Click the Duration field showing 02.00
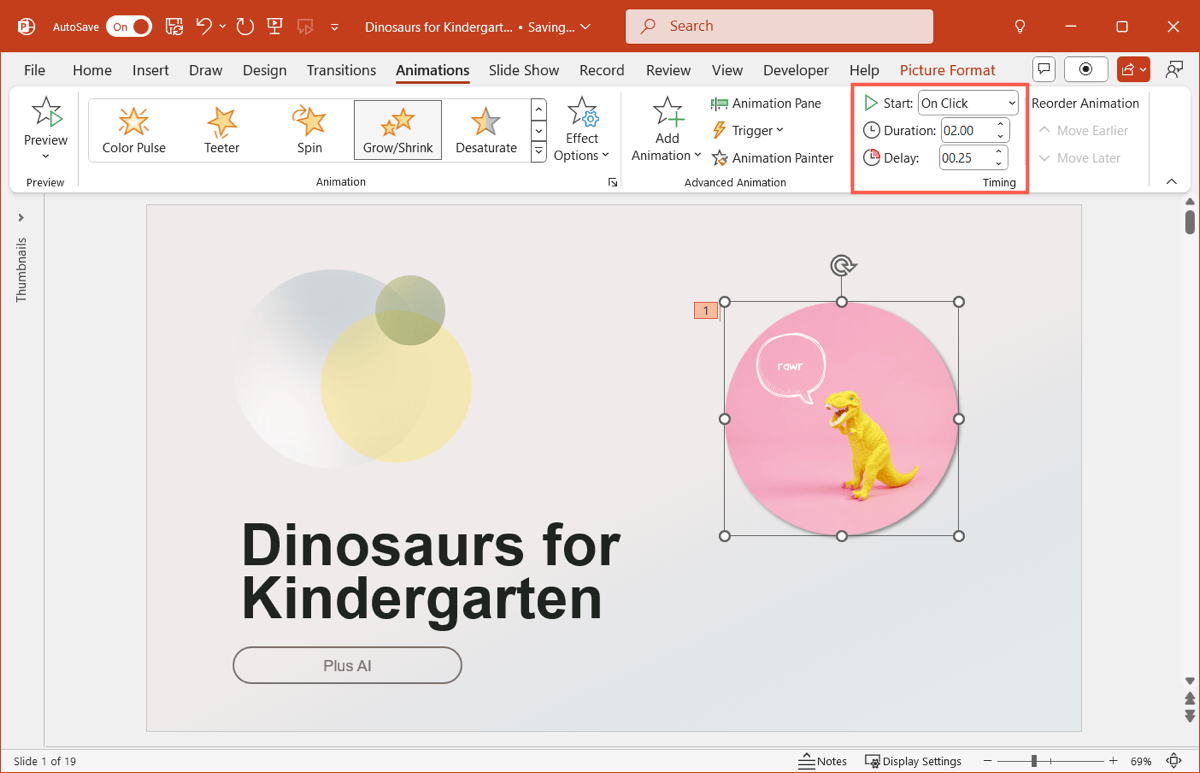 pos(966,130)
